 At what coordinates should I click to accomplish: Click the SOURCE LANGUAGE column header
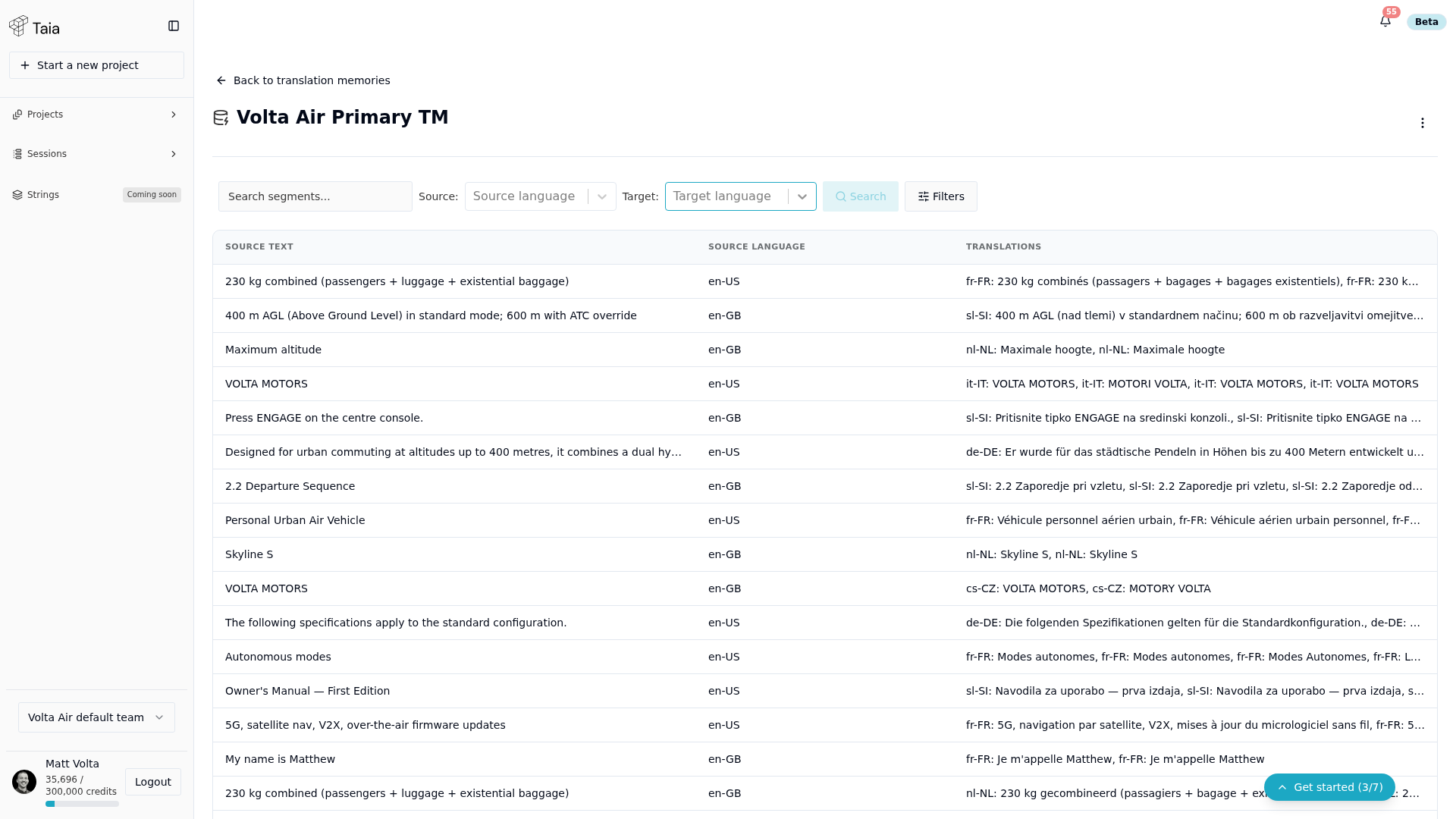(x=757, y=247)
